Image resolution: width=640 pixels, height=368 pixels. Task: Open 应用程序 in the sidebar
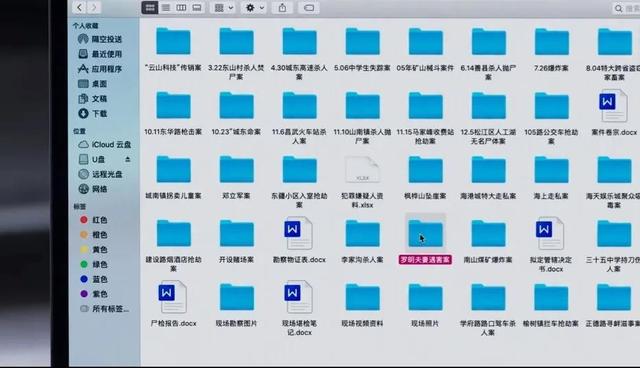pos(101,69)
